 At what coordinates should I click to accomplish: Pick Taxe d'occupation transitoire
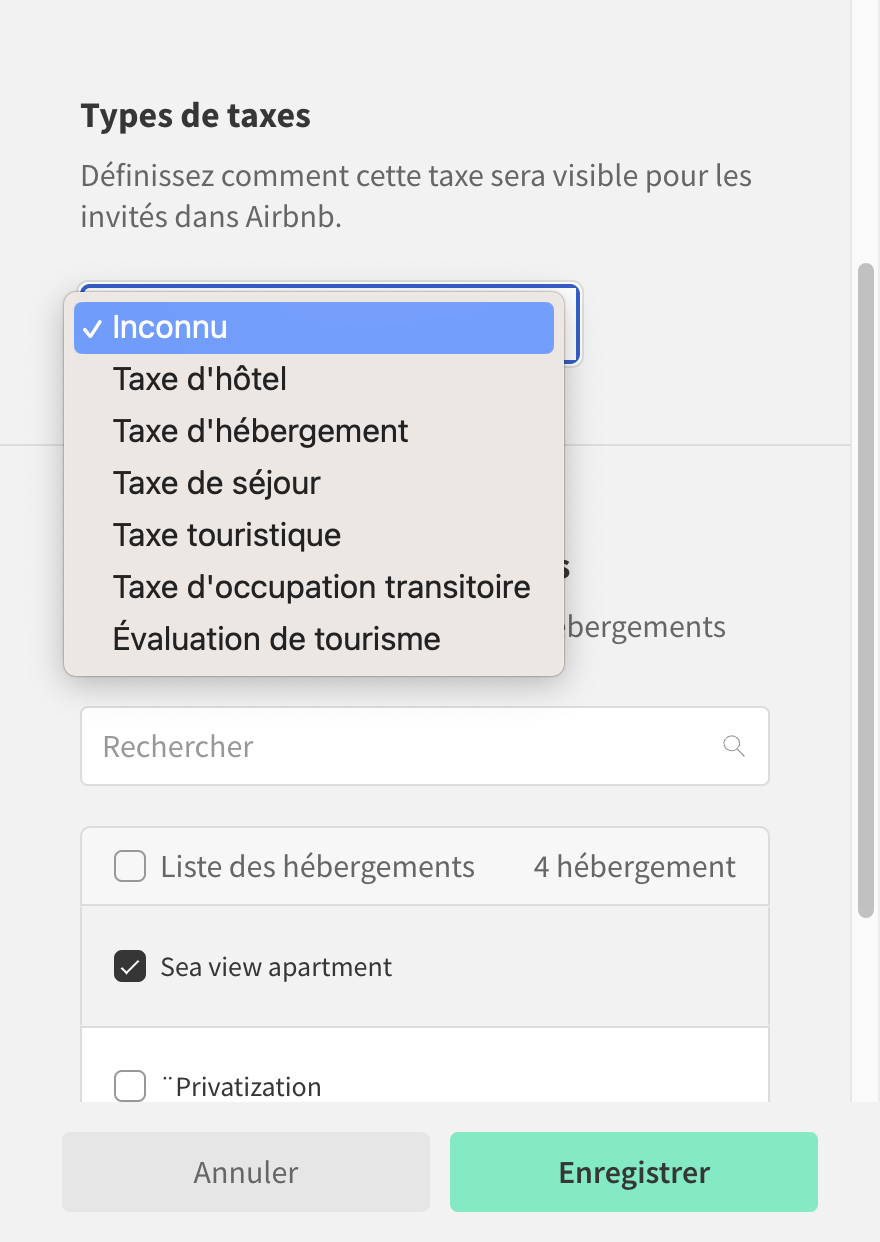321,587
